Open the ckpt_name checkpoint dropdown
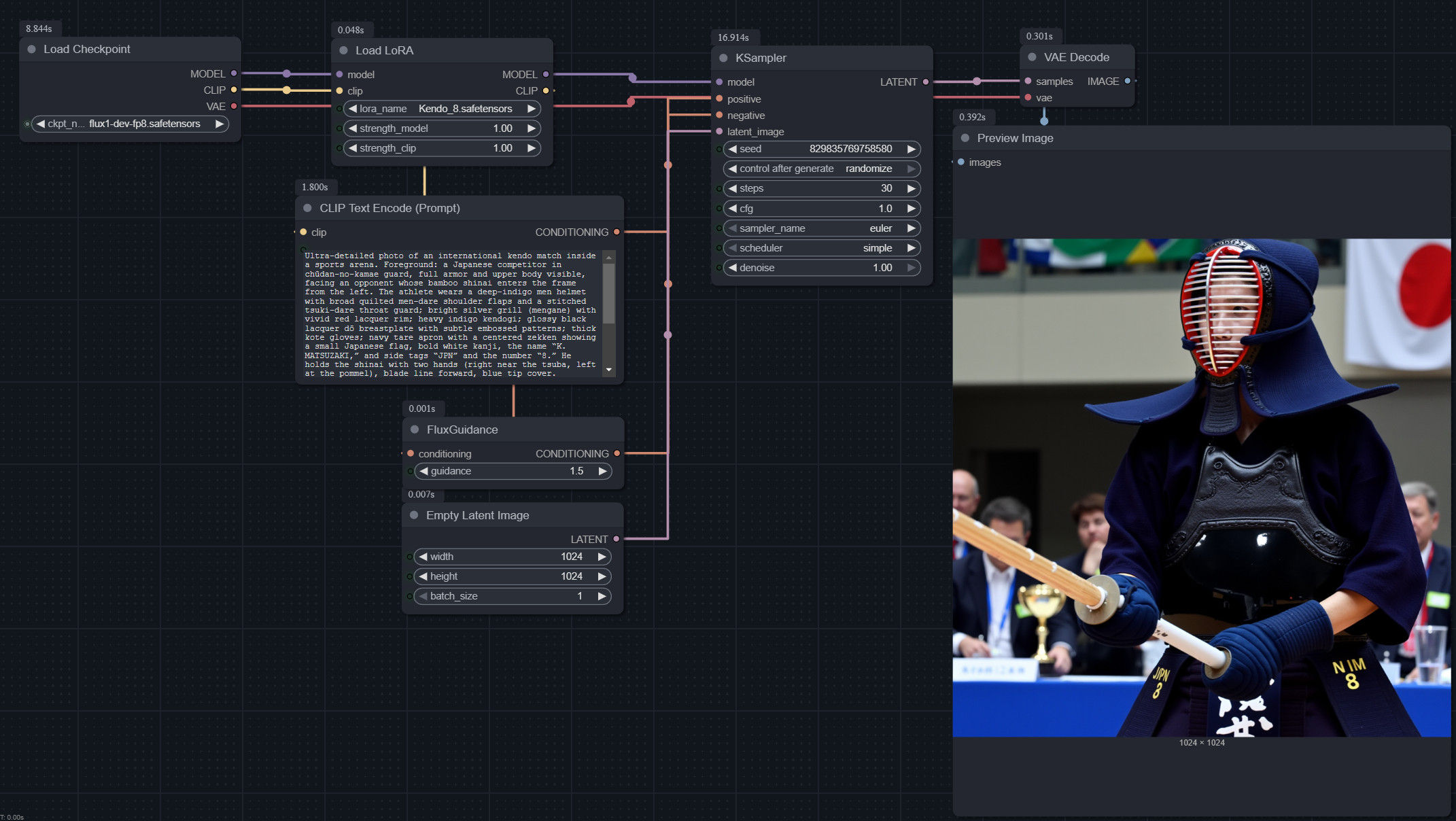The width and height of the screenshot is (1456, 821). click(130, 124)
